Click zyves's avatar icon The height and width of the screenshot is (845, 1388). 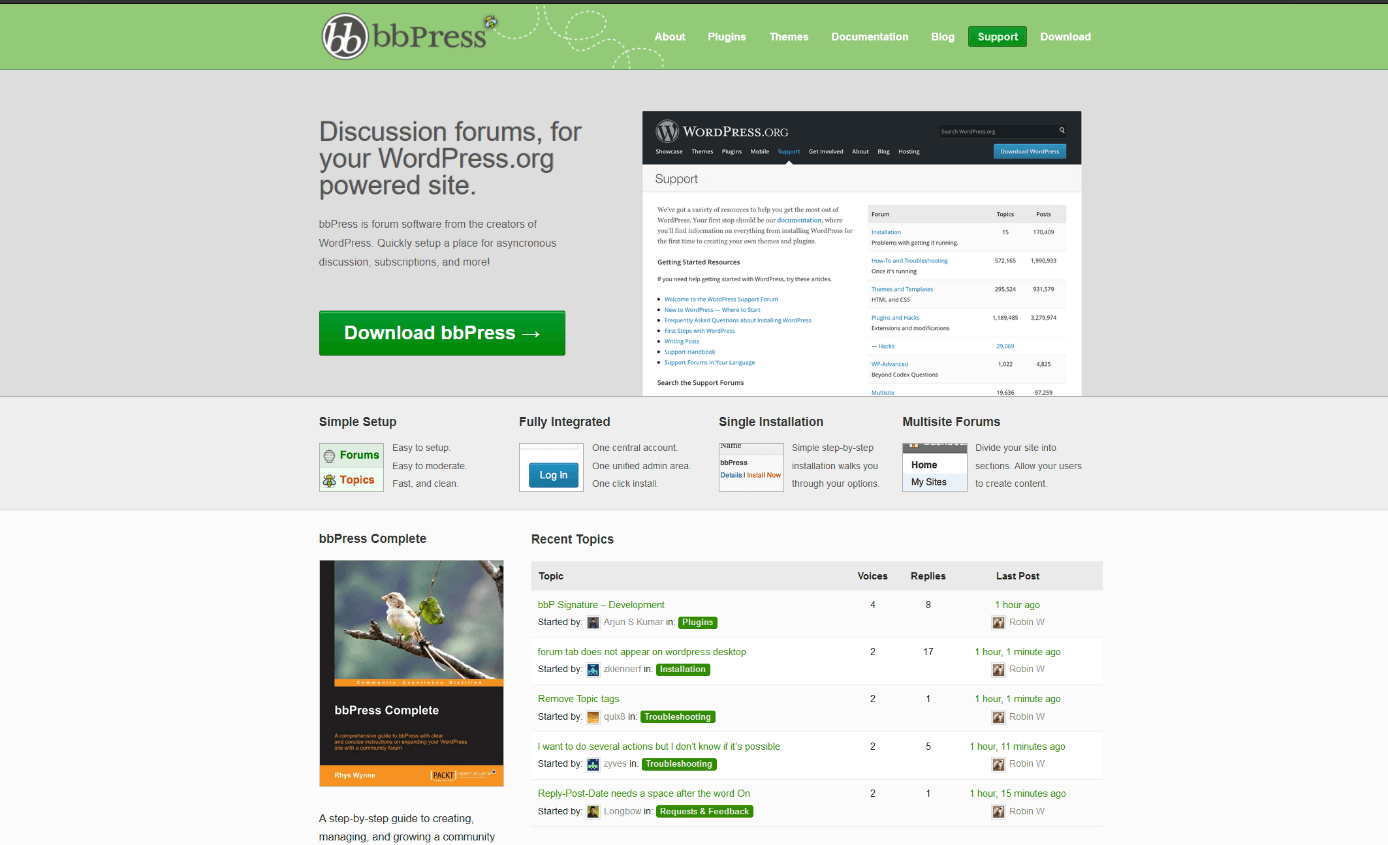593,764
